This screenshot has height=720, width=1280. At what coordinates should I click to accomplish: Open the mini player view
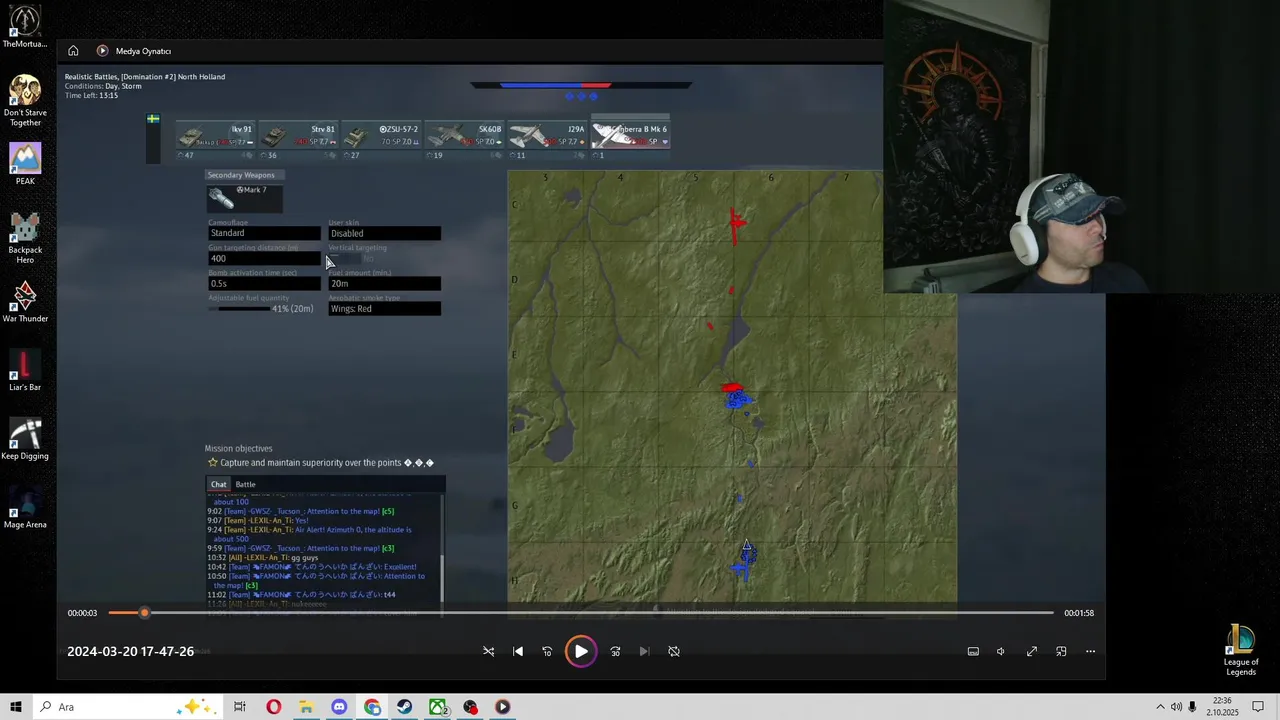tap(1061, 651)
